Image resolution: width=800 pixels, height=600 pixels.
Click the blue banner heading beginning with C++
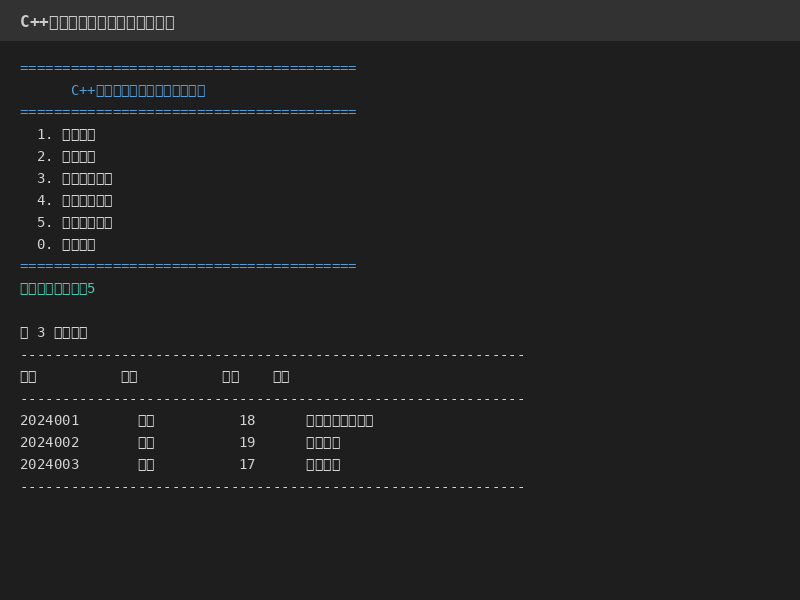(x=138, y=90)
